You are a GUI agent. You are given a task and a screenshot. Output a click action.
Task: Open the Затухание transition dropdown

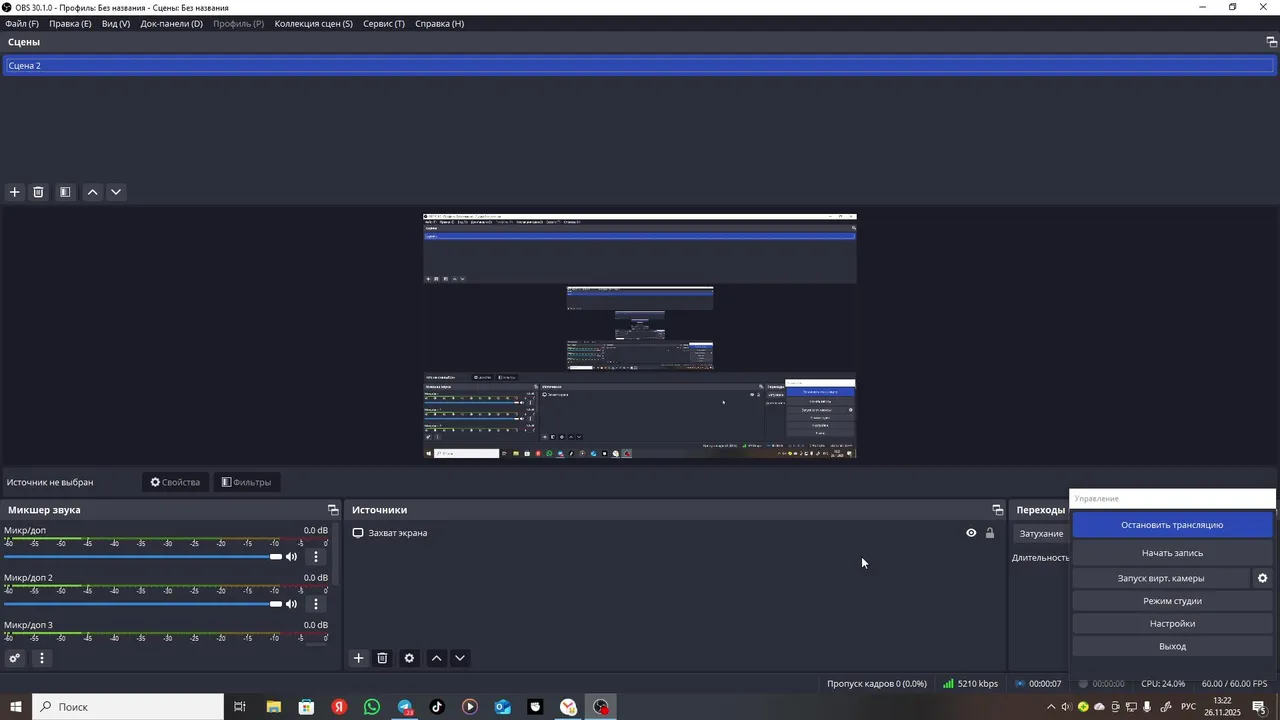click(x=1041, y=534)
